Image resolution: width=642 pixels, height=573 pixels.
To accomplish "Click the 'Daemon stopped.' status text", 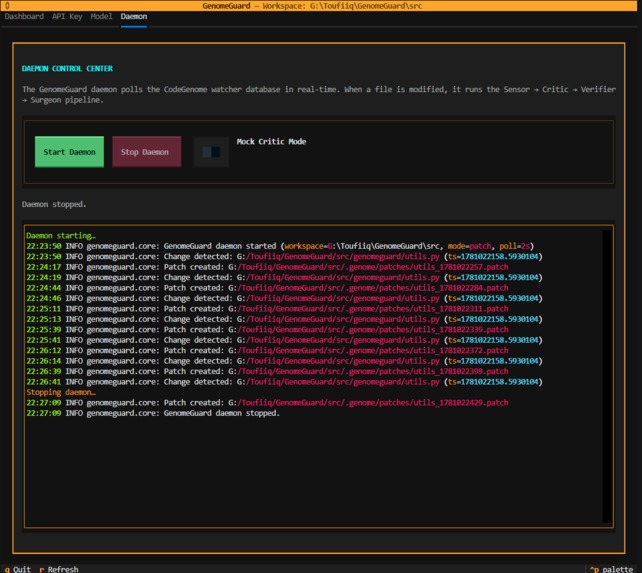I will (54, 204).
